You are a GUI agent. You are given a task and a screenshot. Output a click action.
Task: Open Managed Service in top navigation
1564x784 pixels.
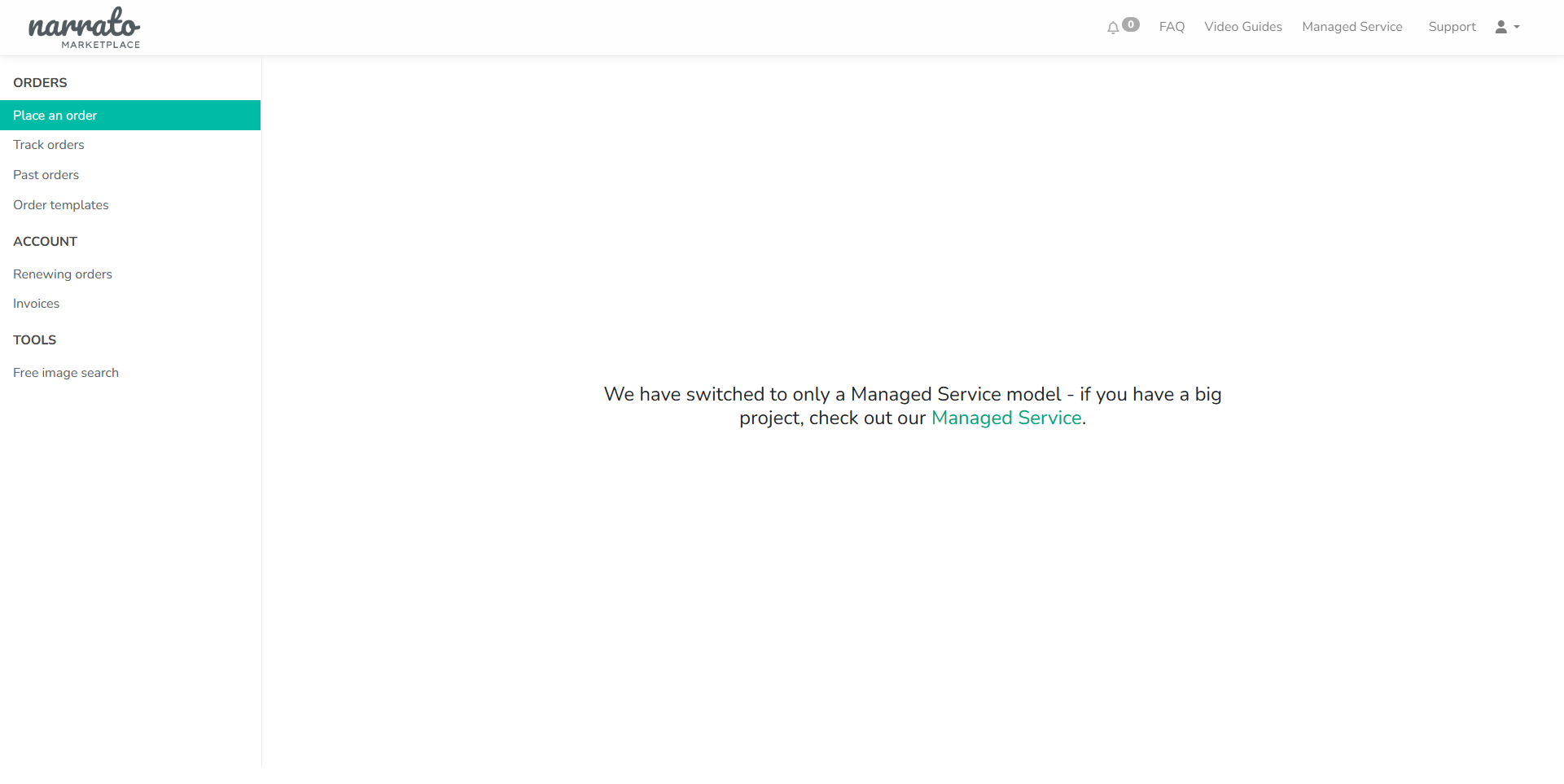point(1352,27)
